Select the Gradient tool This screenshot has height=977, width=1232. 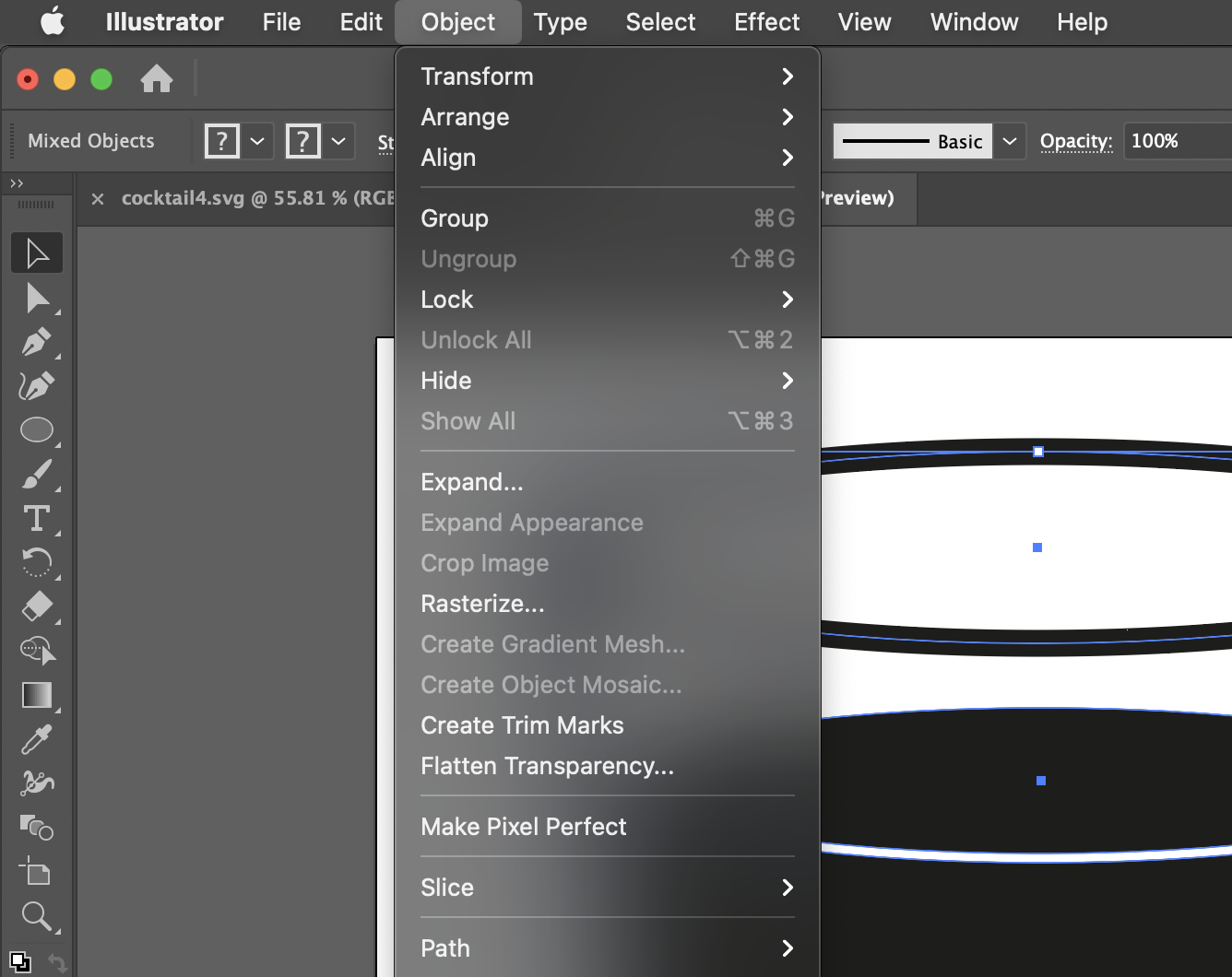(x=37, y=695)
